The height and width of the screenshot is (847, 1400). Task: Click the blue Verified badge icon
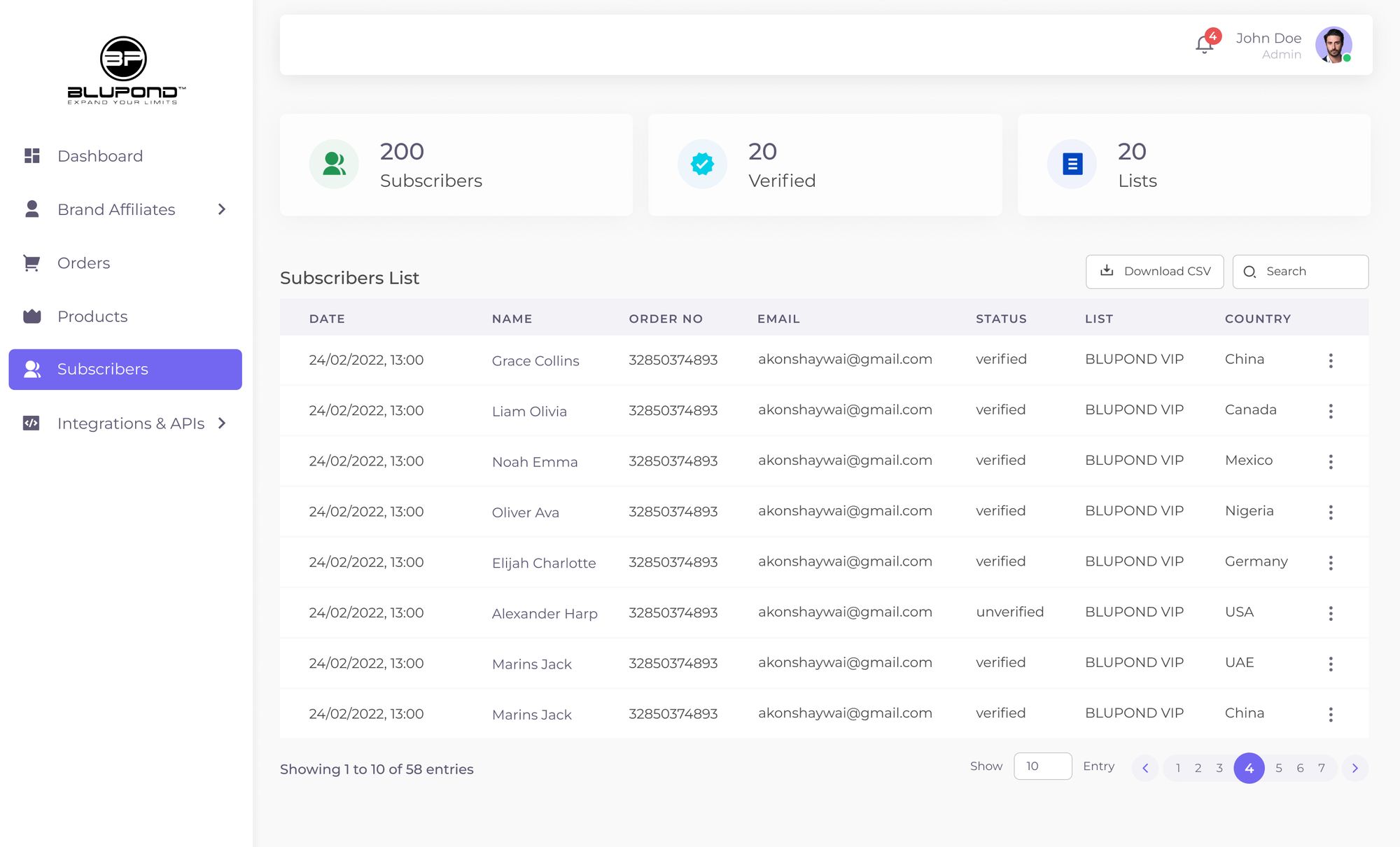pyautogui.click(x=702, y=164)
